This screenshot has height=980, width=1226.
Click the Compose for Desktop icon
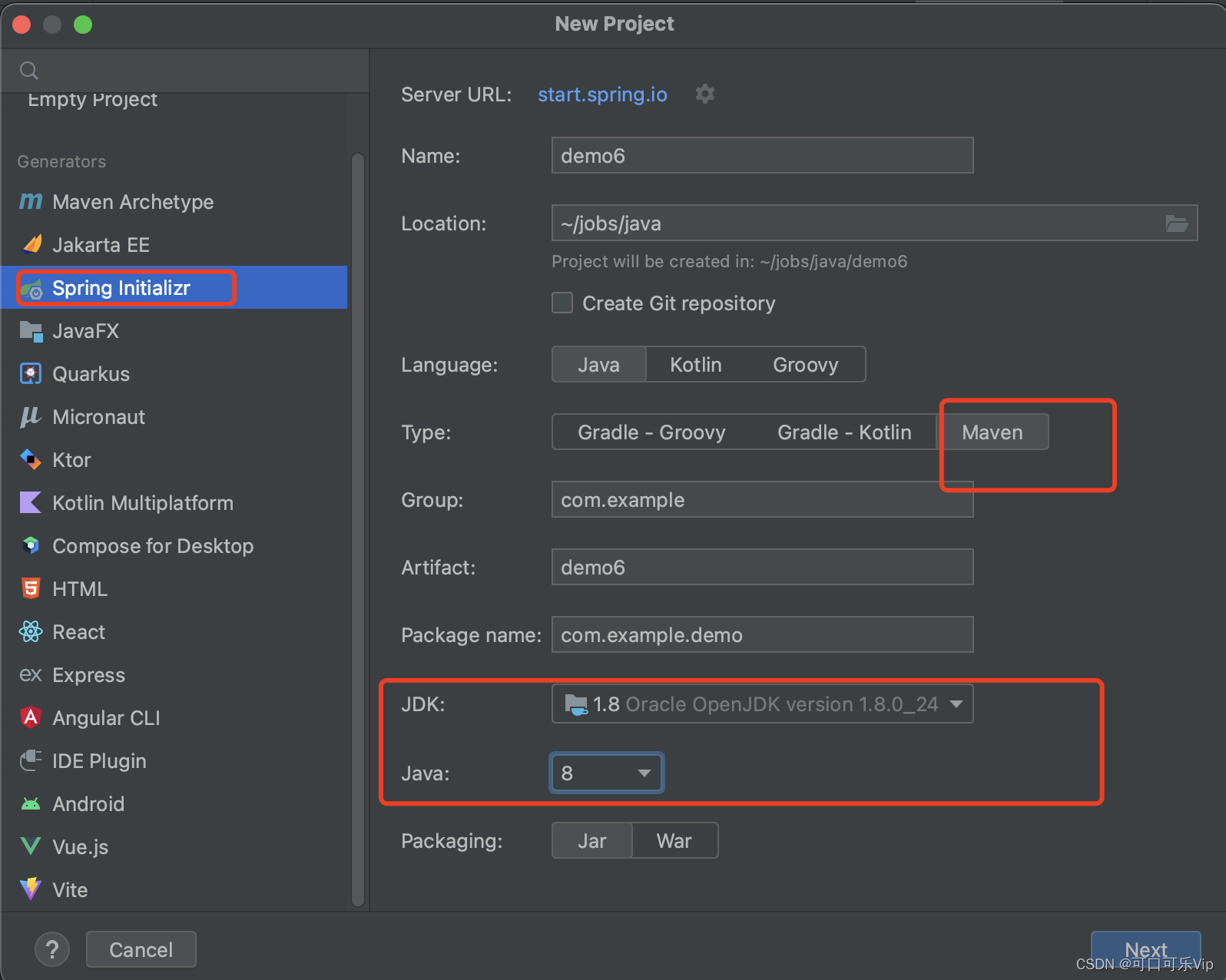pyautogui.click(x=31, y=545)
